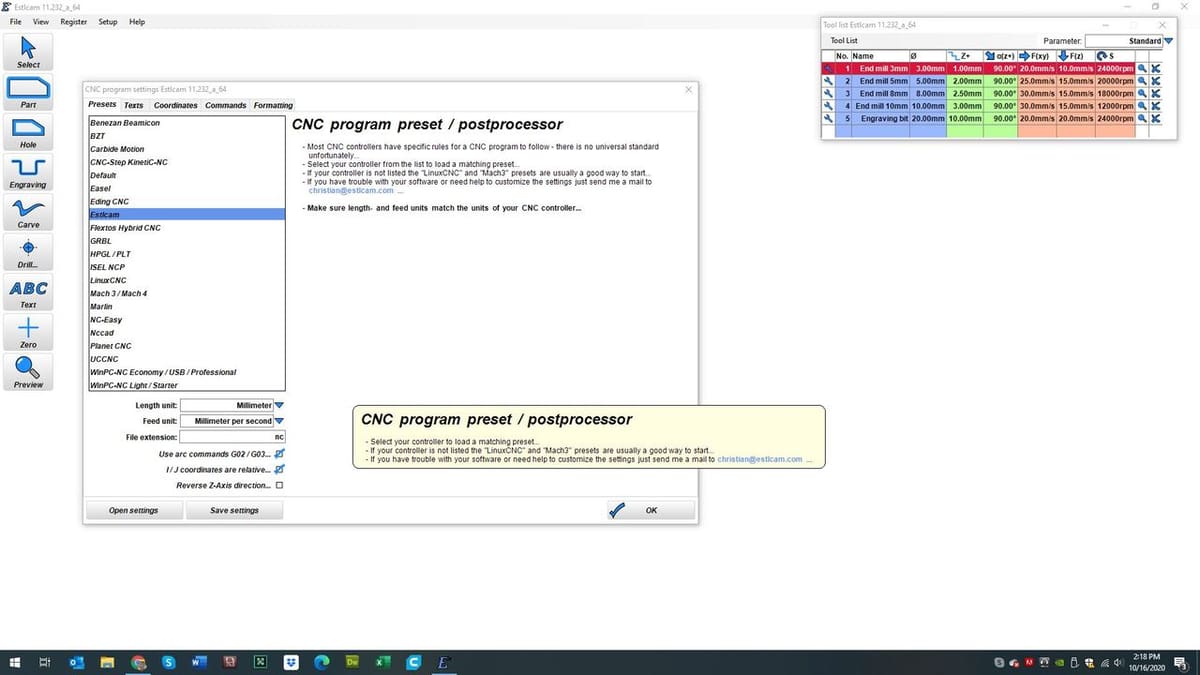Image resolution: width=1200 pixels, height=675 pixels.
Task: Select Carbide Motion preset
Action: coord(187,149)
